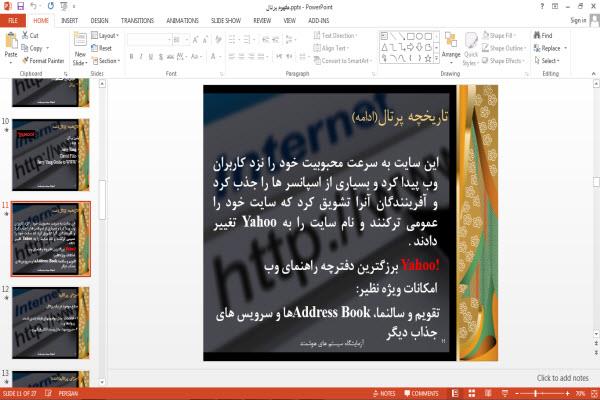Switch to the TRANSITIONS tab
This screenshot has height=400, width=600.
(137, 21)
